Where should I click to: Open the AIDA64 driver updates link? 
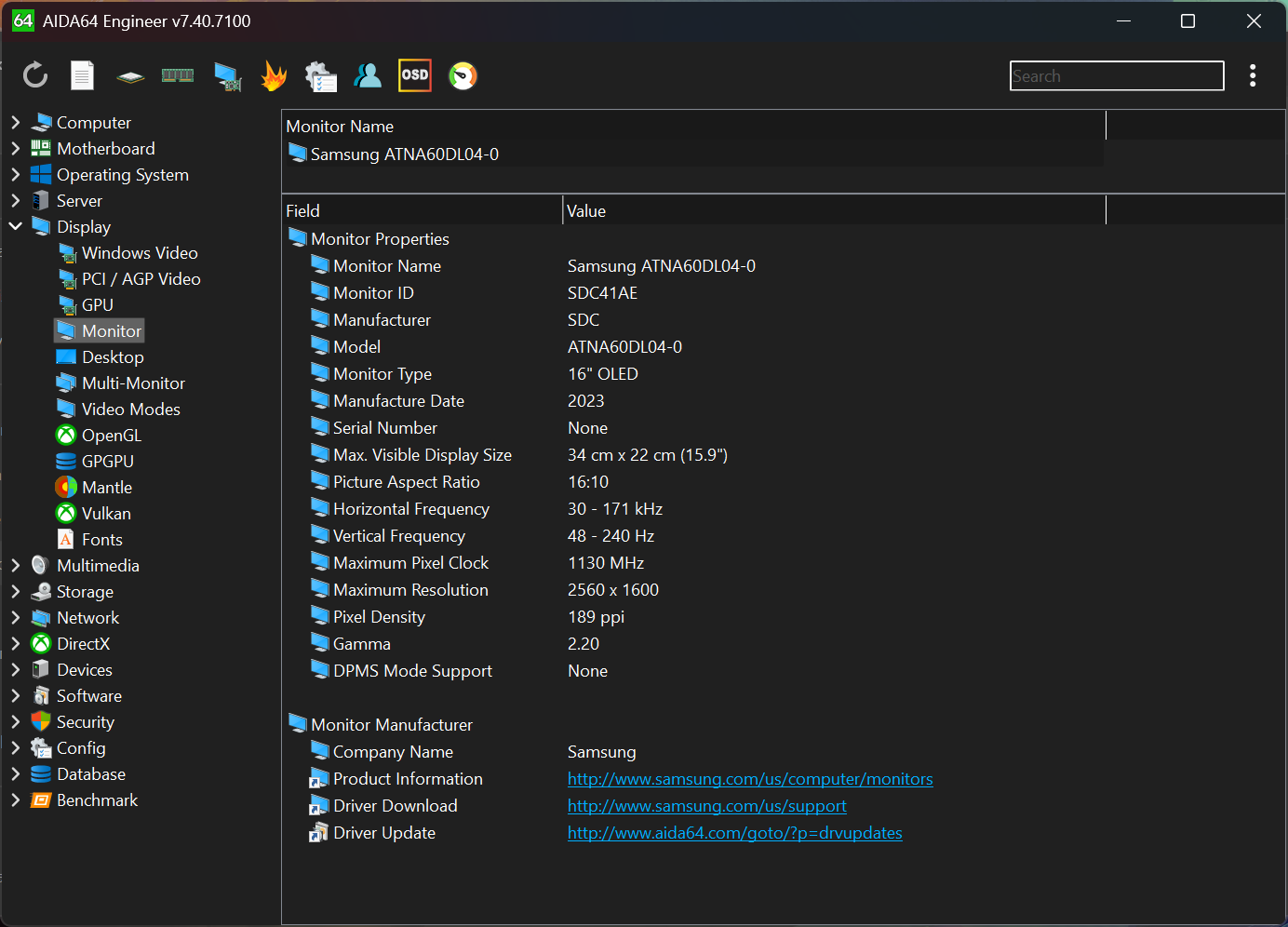tap(734, 833)
